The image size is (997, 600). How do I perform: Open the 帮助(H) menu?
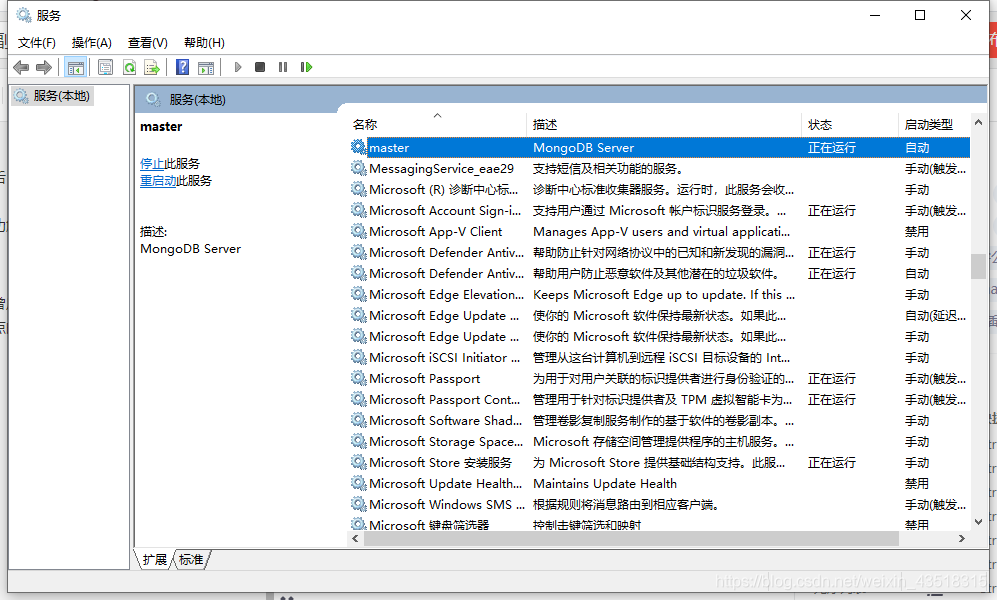[x=204, y=43]
